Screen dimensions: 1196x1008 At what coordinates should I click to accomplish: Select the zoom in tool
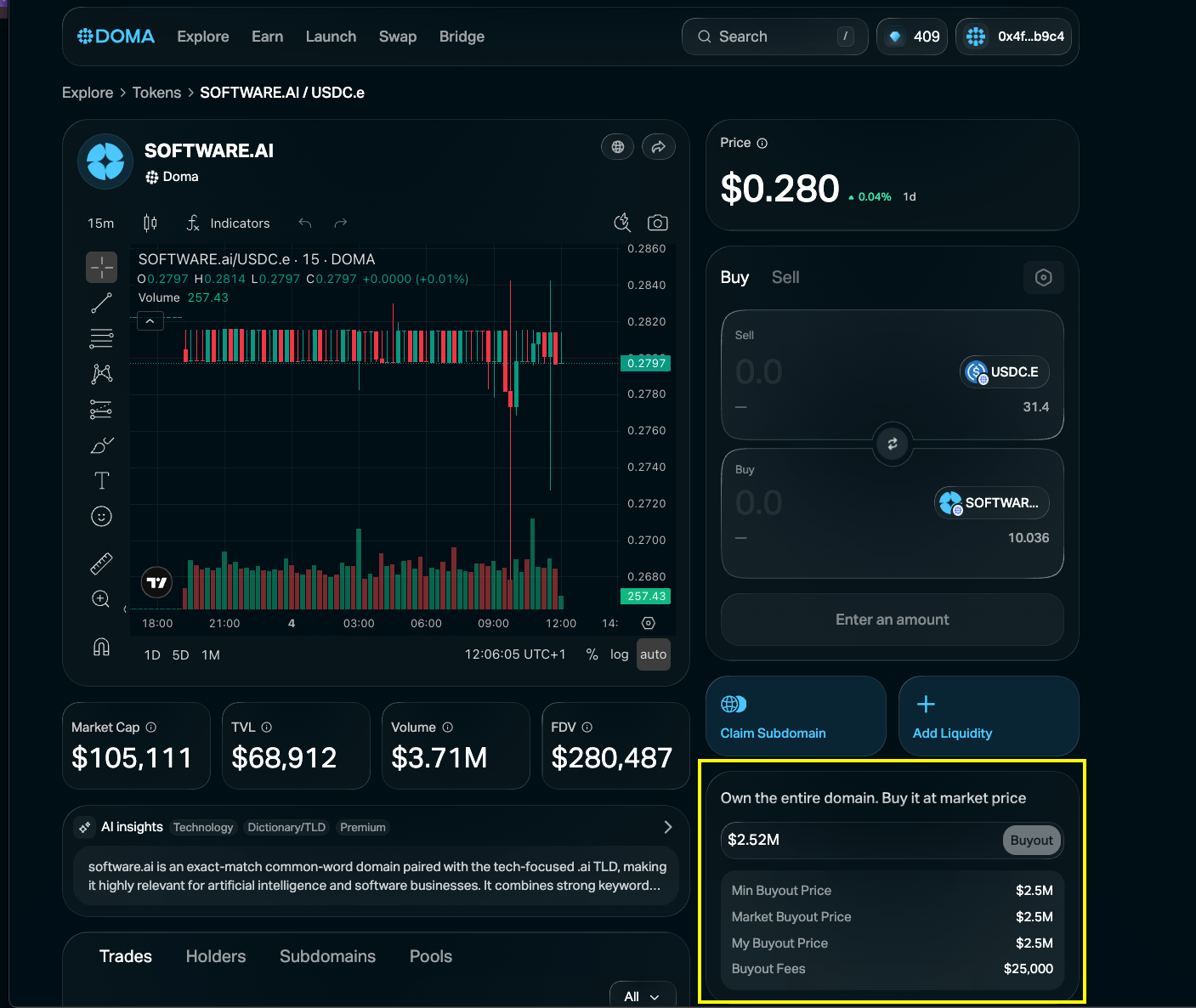tap(101, 599)
